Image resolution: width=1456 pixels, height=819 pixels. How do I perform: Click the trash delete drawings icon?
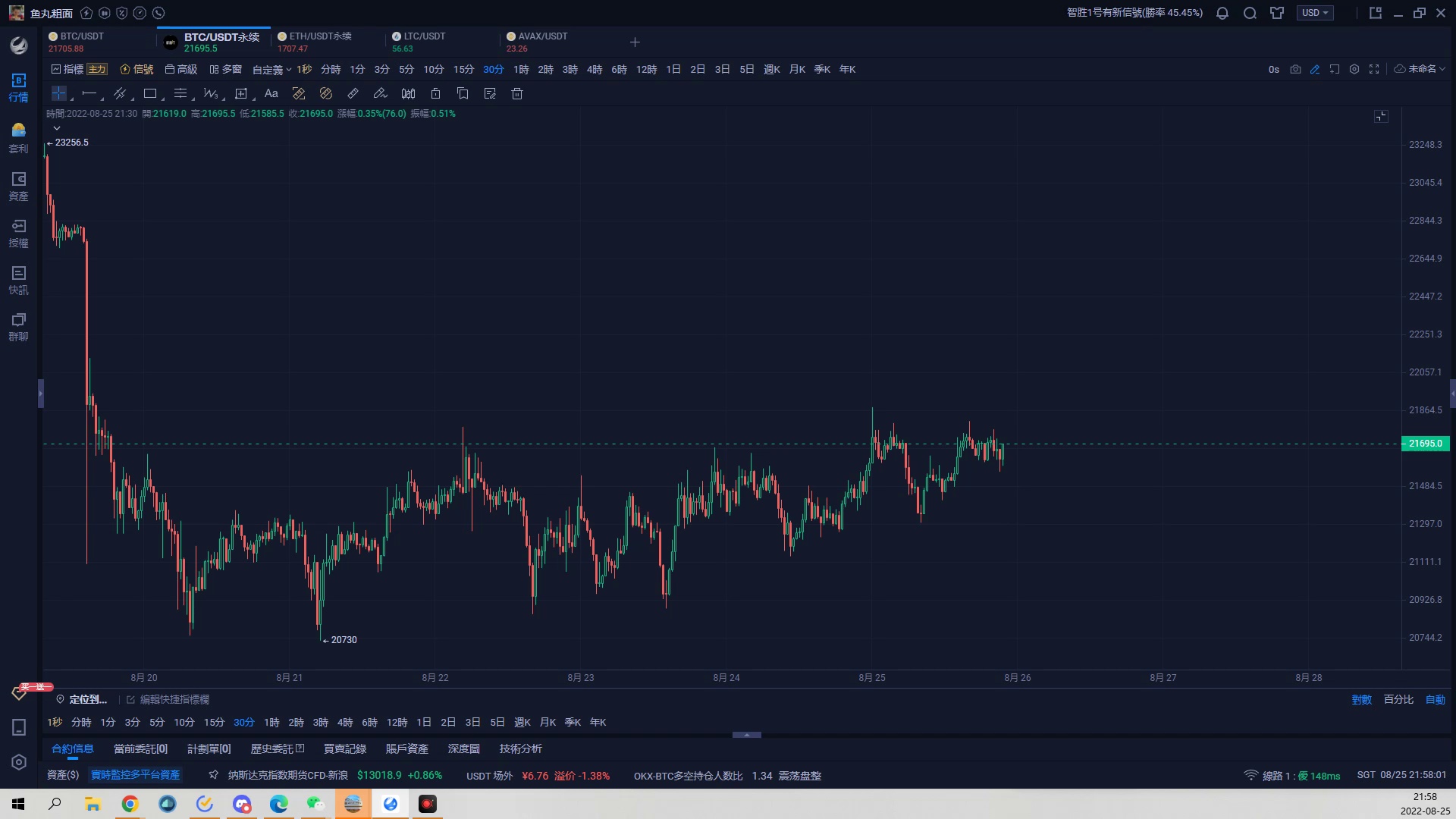click(x=517, y=93)
